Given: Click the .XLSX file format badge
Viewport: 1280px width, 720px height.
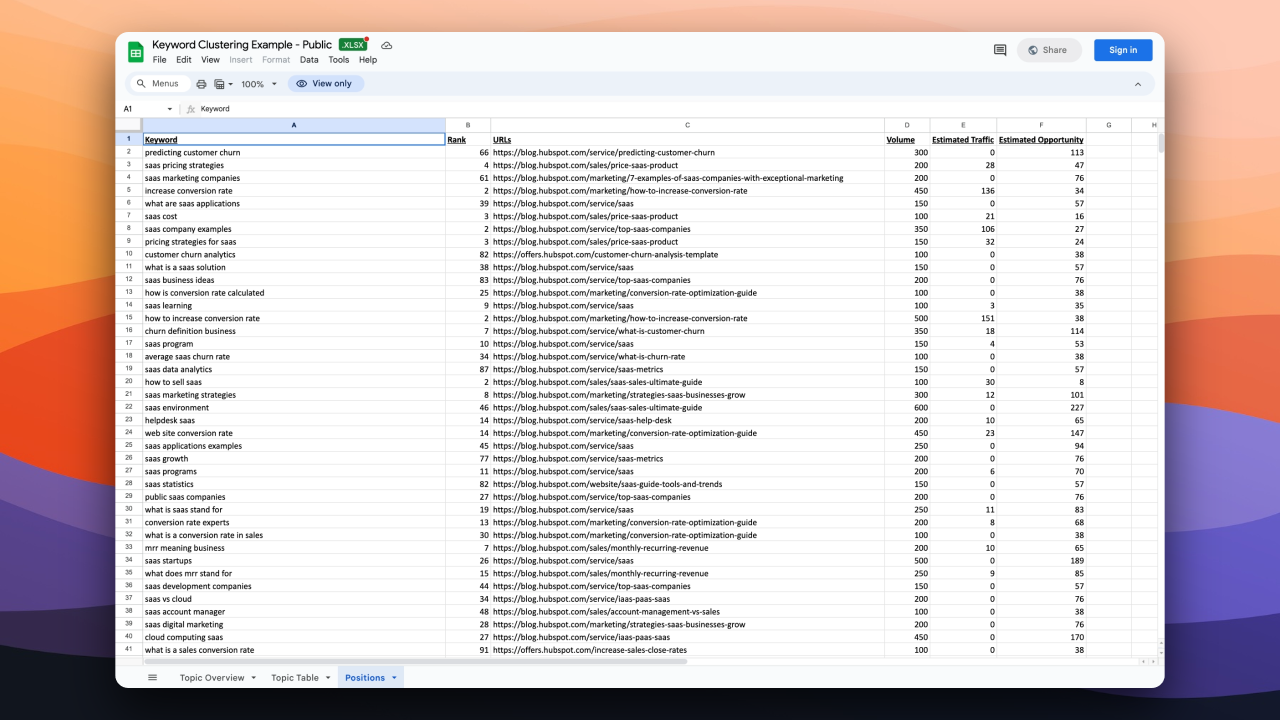Looking at the screenshot, I should 353,45.
